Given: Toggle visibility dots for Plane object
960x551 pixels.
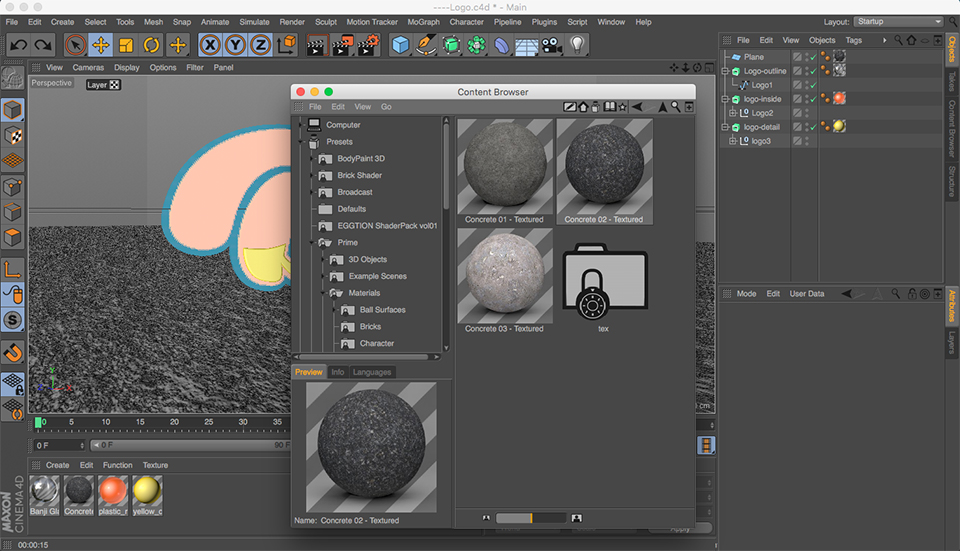Looking at the screenshot, I should pyautogui.click(x=806, y=57).
